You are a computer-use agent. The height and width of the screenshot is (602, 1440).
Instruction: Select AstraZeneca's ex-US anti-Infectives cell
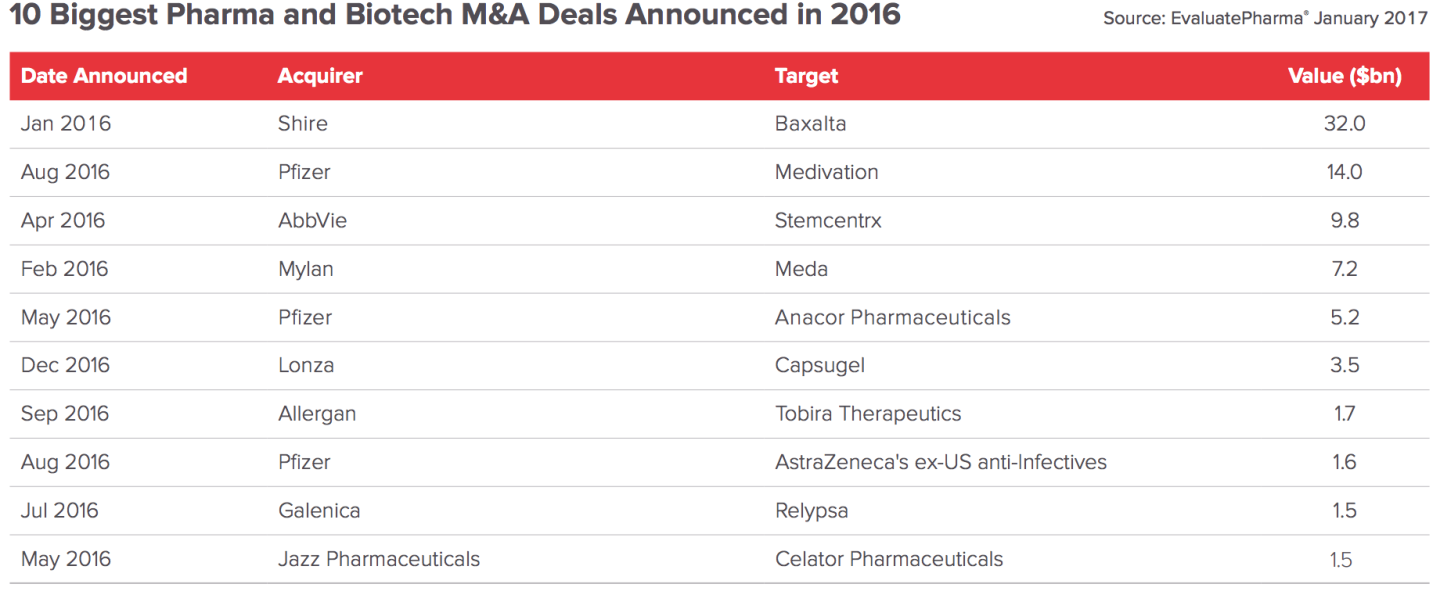(940, 462)
